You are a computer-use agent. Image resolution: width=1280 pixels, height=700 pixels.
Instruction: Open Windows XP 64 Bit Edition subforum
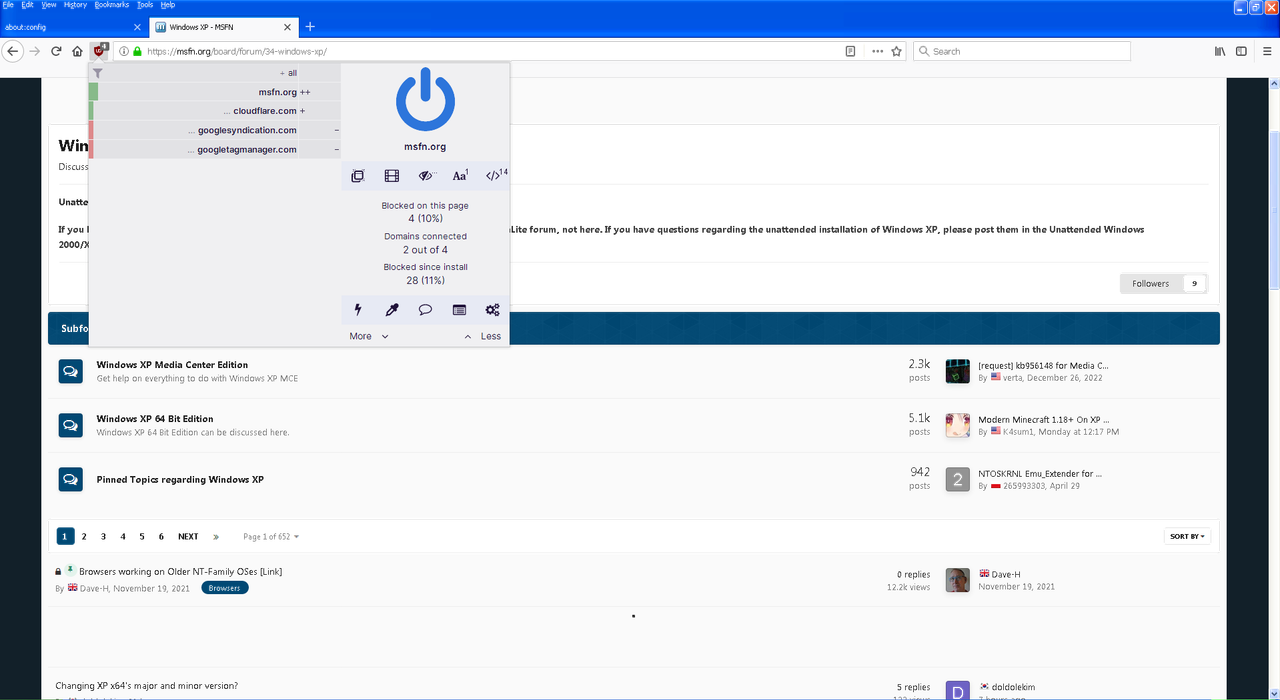pyautogui.click(x=155, y=419)
